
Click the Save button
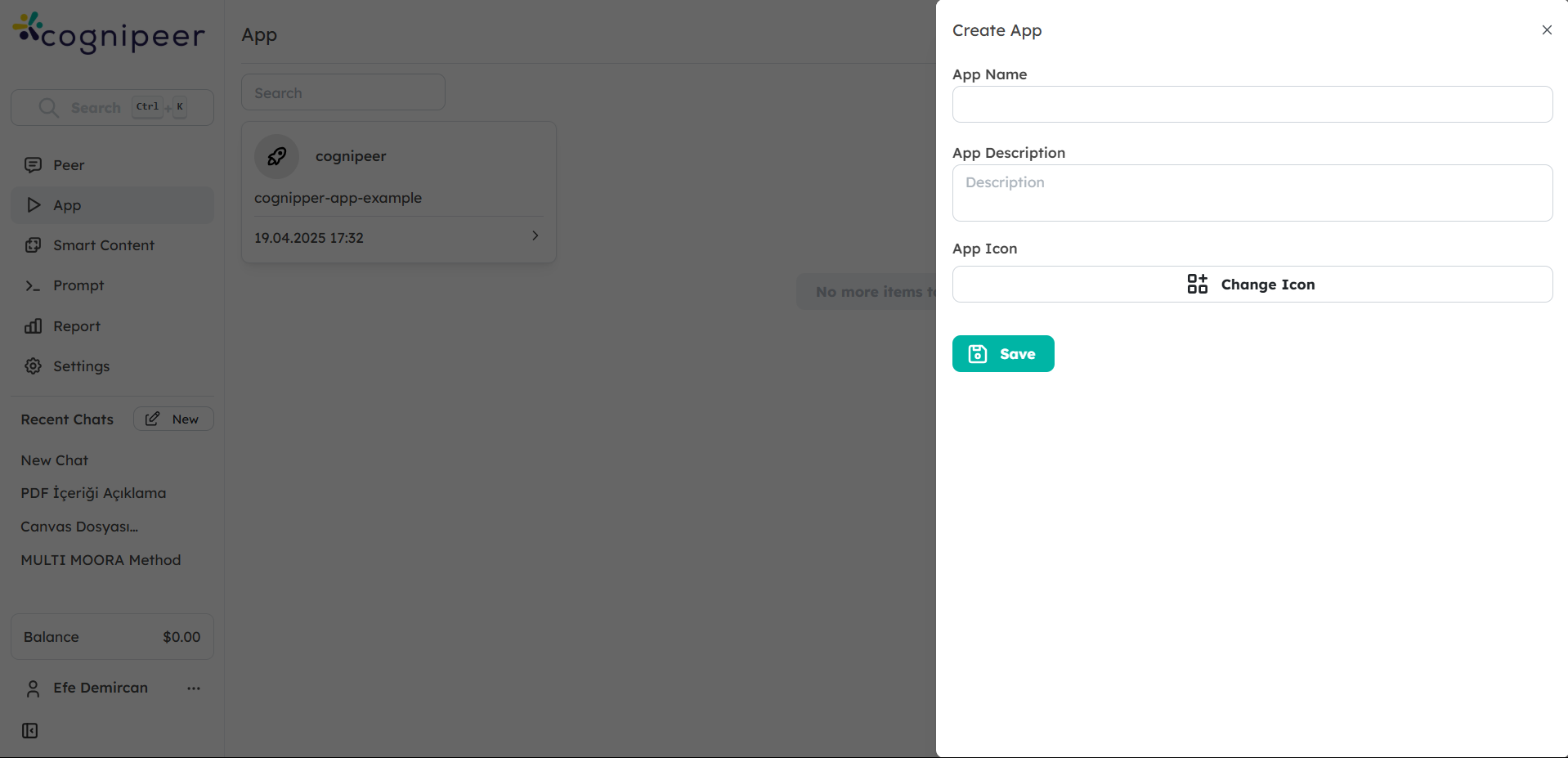[x=1003, y=353]
